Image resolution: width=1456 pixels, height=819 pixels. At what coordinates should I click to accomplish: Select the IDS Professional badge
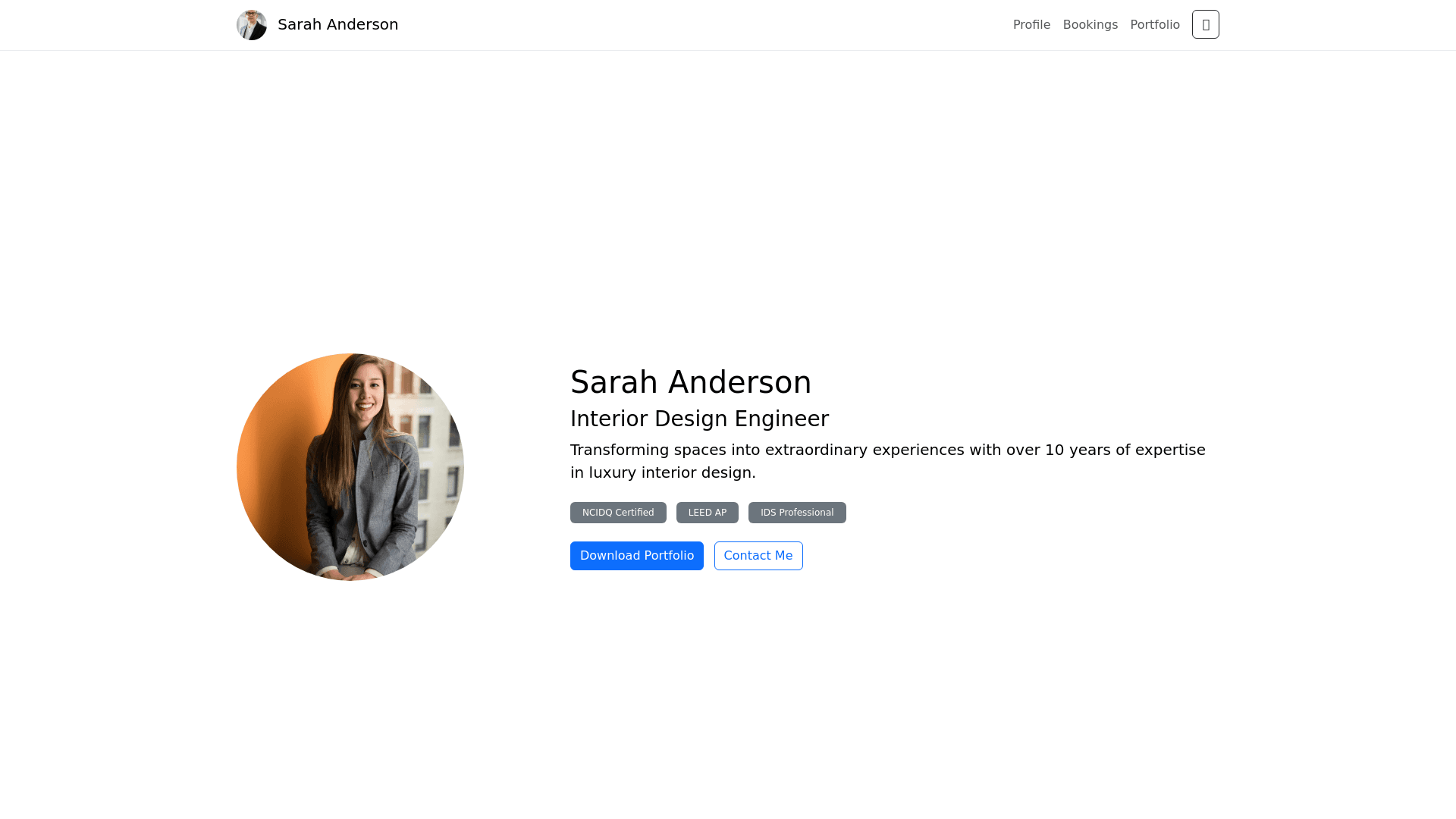796,513
